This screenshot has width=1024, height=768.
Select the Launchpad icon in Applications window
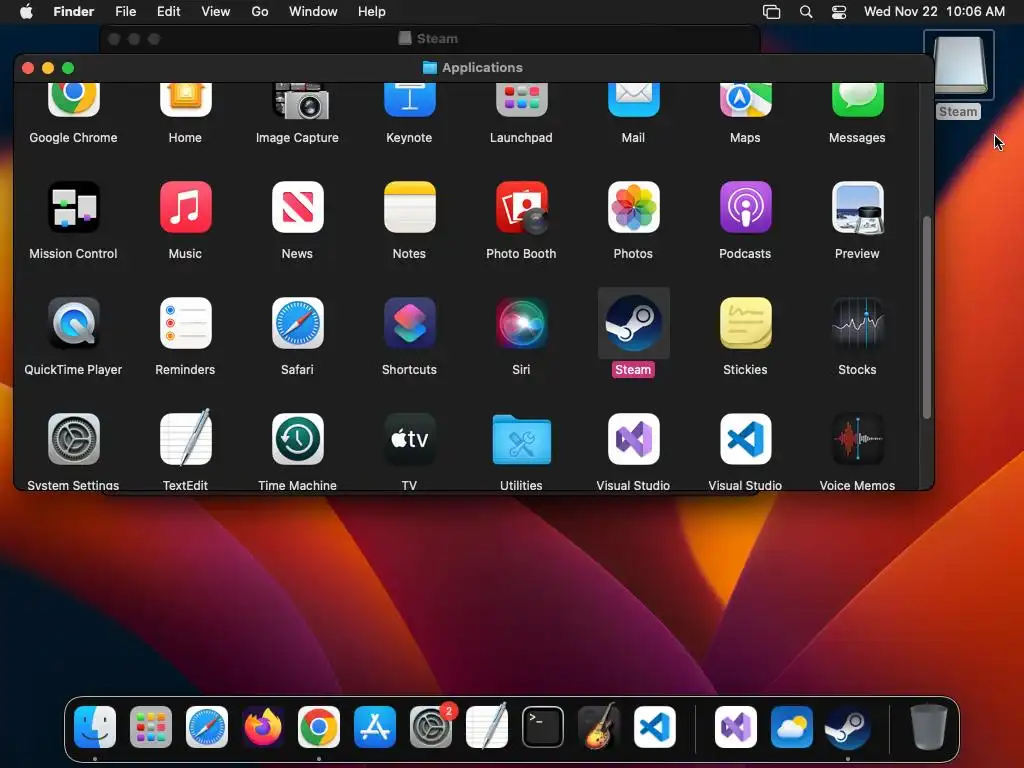[521, 100]
